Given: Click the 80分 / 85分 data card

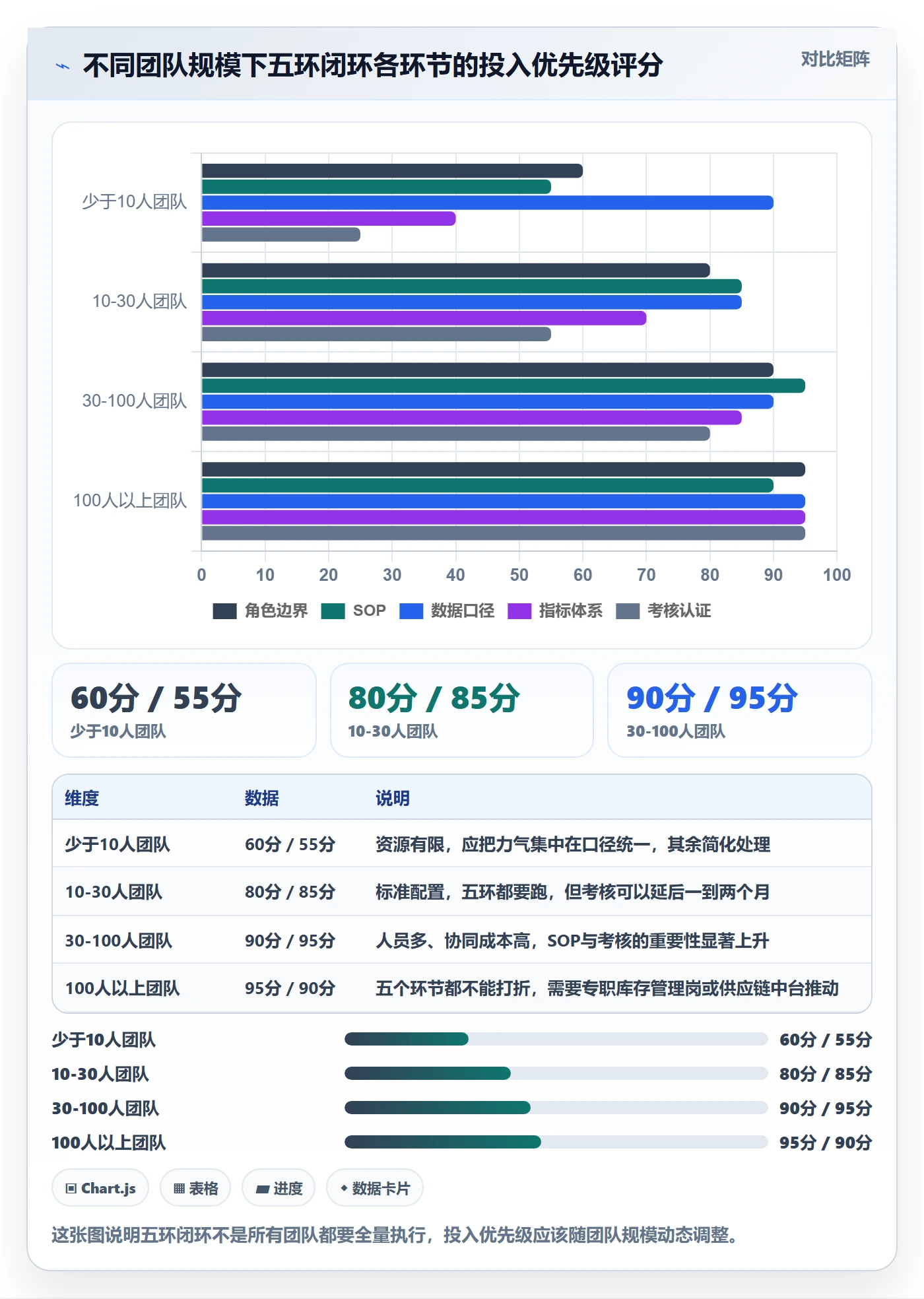Looking at the screenshot, I should pyautogui.click(x=462, y=710).
